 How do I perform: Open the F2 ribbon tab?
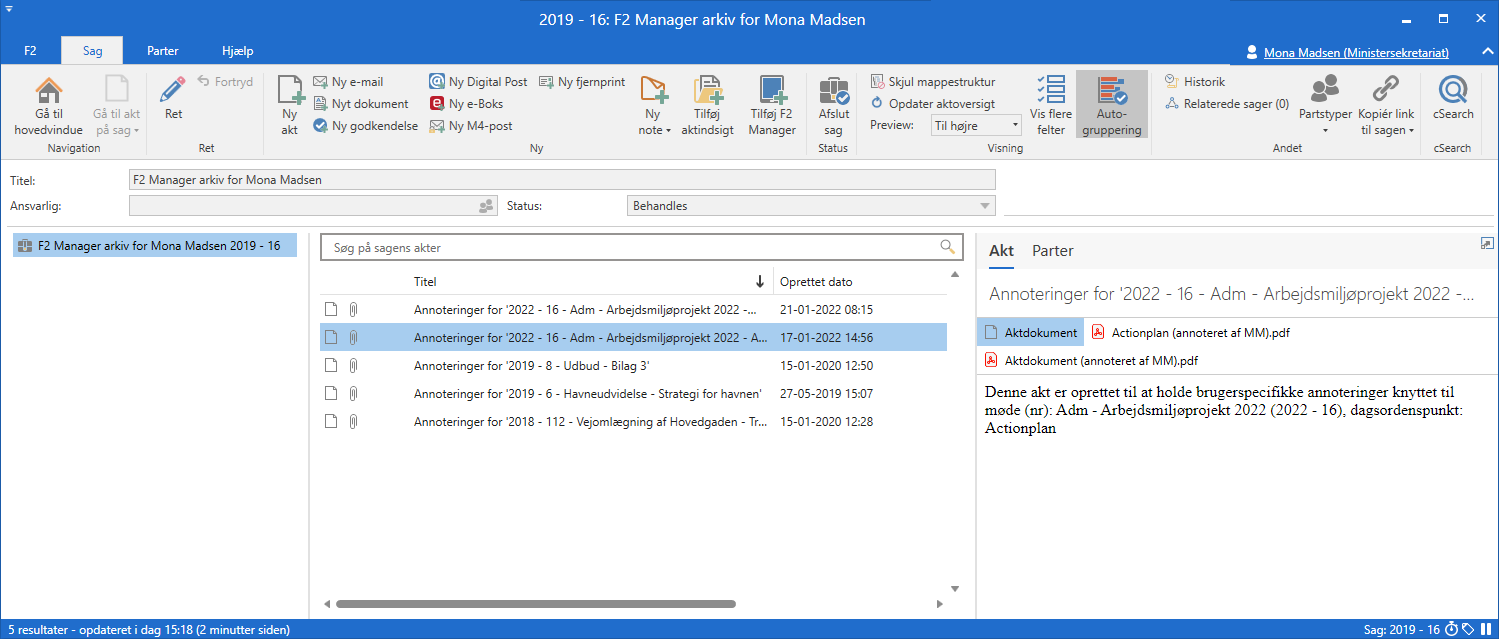30,51
